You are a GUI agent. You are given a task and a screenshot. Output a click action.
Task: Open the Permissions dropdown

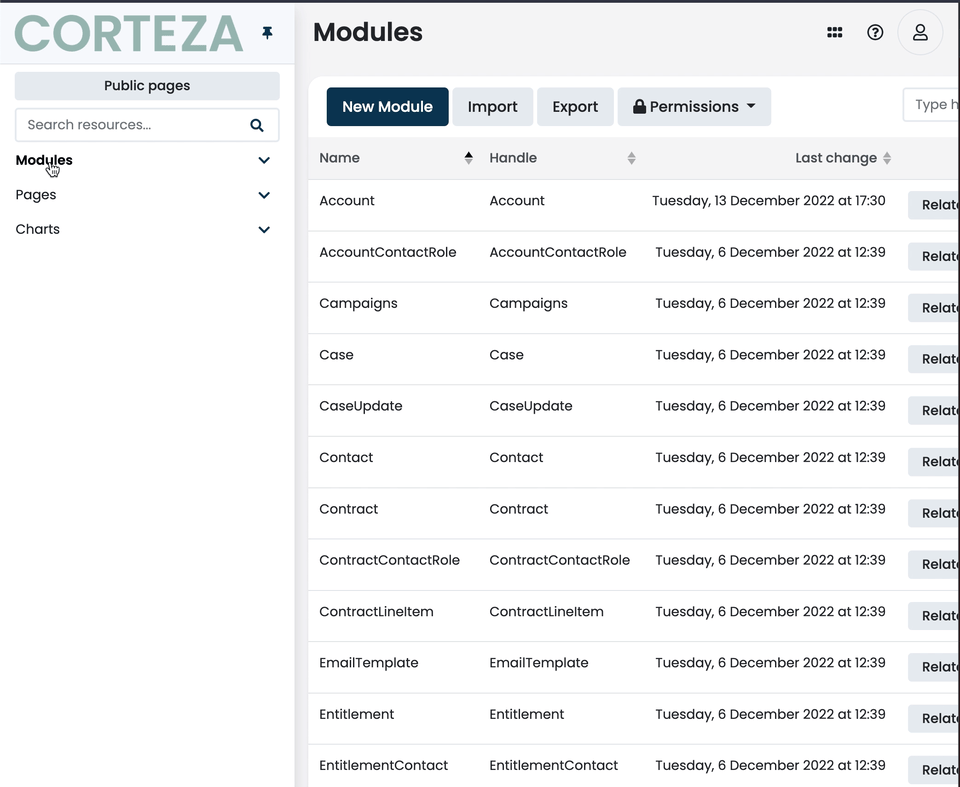point(694,106)
